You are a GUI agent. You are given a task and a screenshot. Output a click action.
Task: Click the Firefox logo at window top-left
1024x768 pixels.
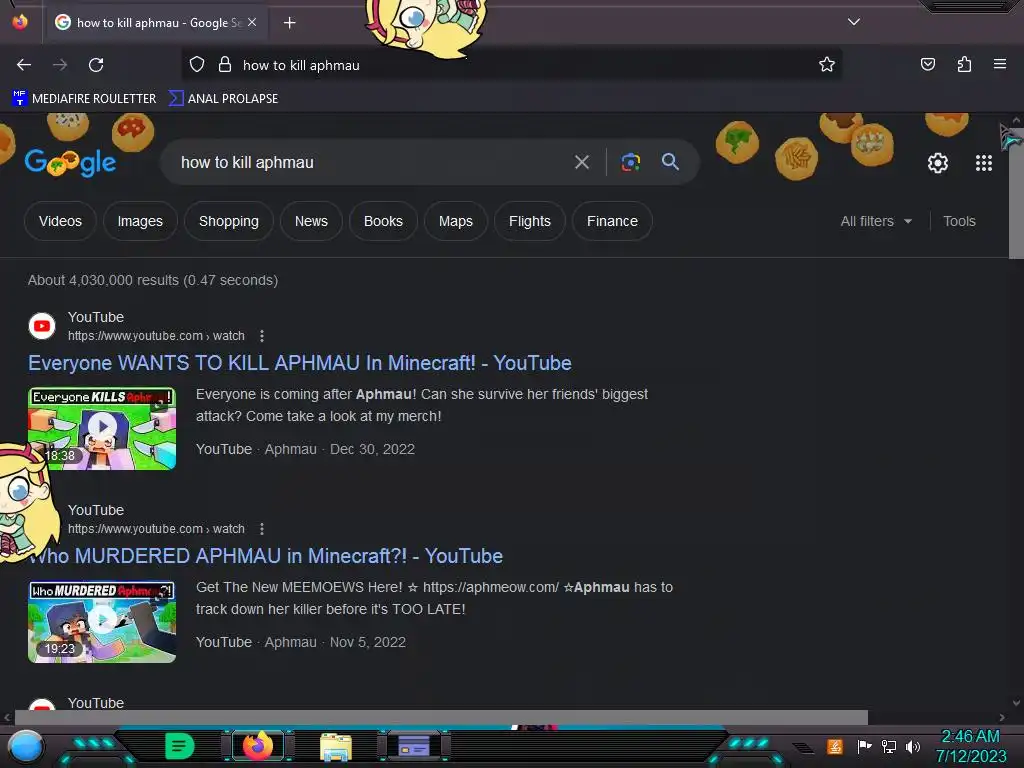(x=20, y=22)
